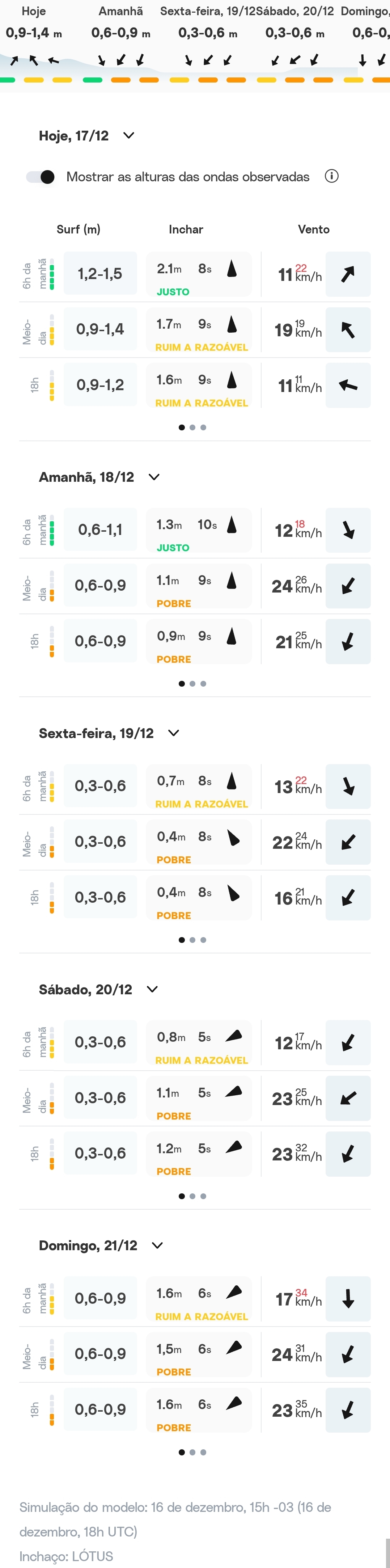The image size is (390, 1568).
Task: Click Domingo 6h downward wind arrow icon
Action: coord(348,1299)
